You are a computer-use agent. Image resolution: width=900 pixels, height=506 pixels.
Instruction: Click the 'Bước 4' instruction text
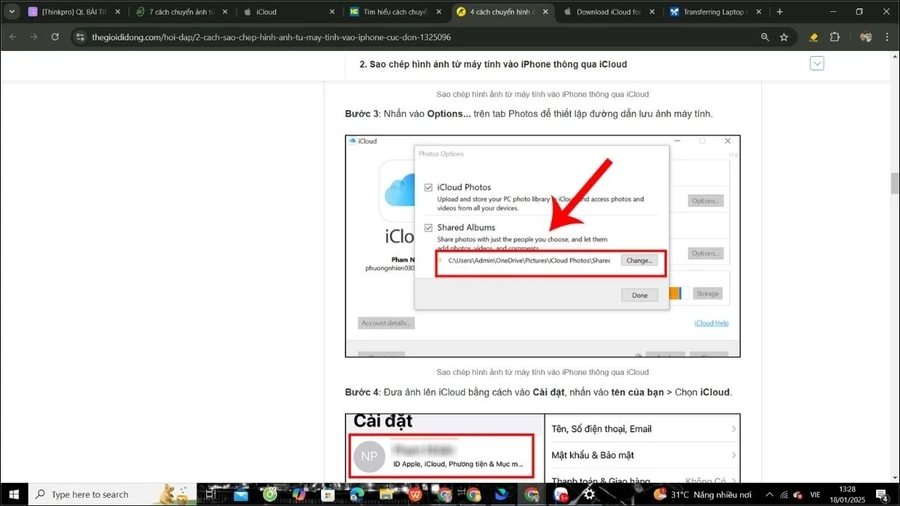tap(538, 392)
